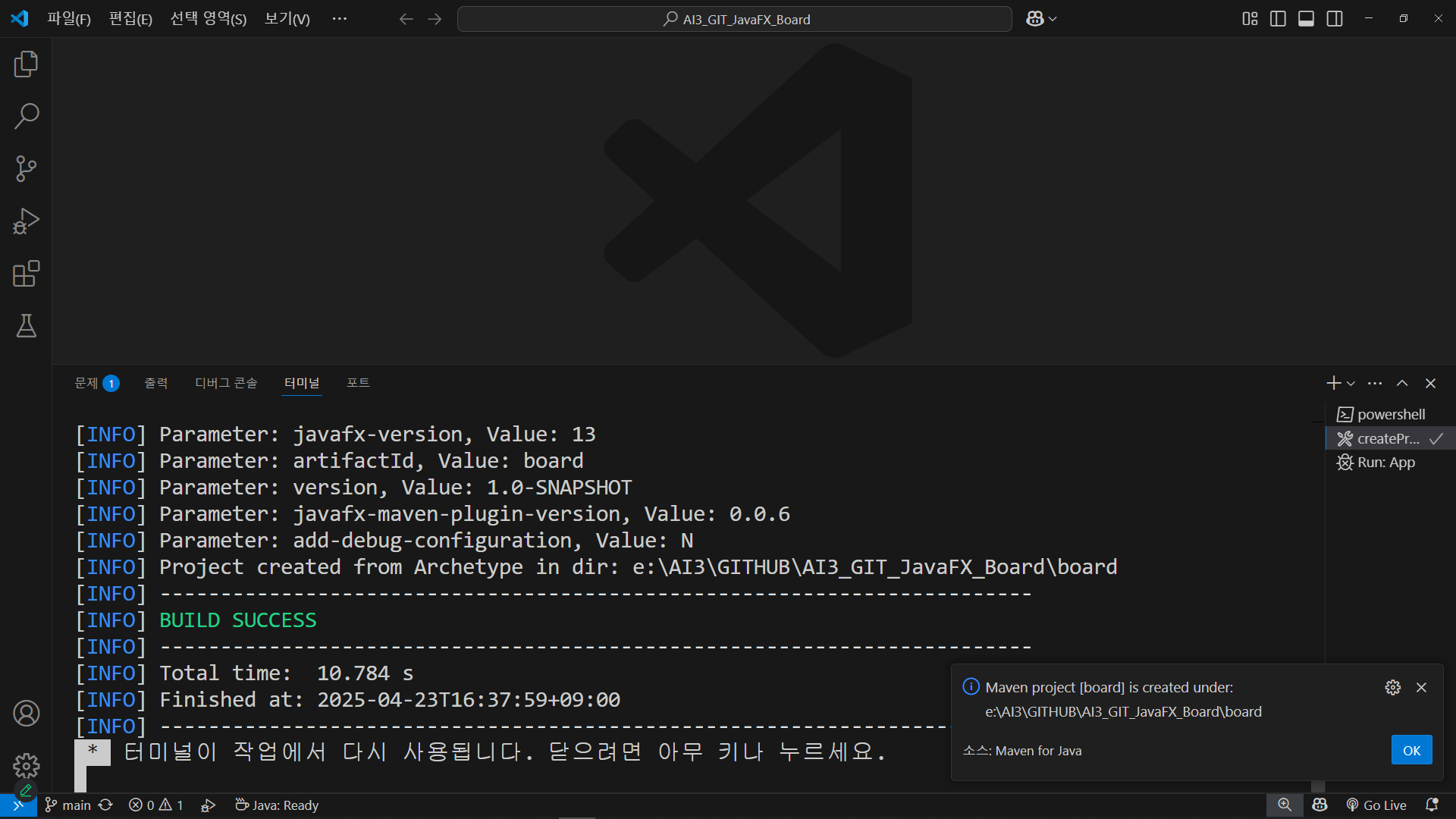The height and width of the screenshot is (819, 1456).
Task: Click OK on Maven notification
Action: [x=1411, y=750]
